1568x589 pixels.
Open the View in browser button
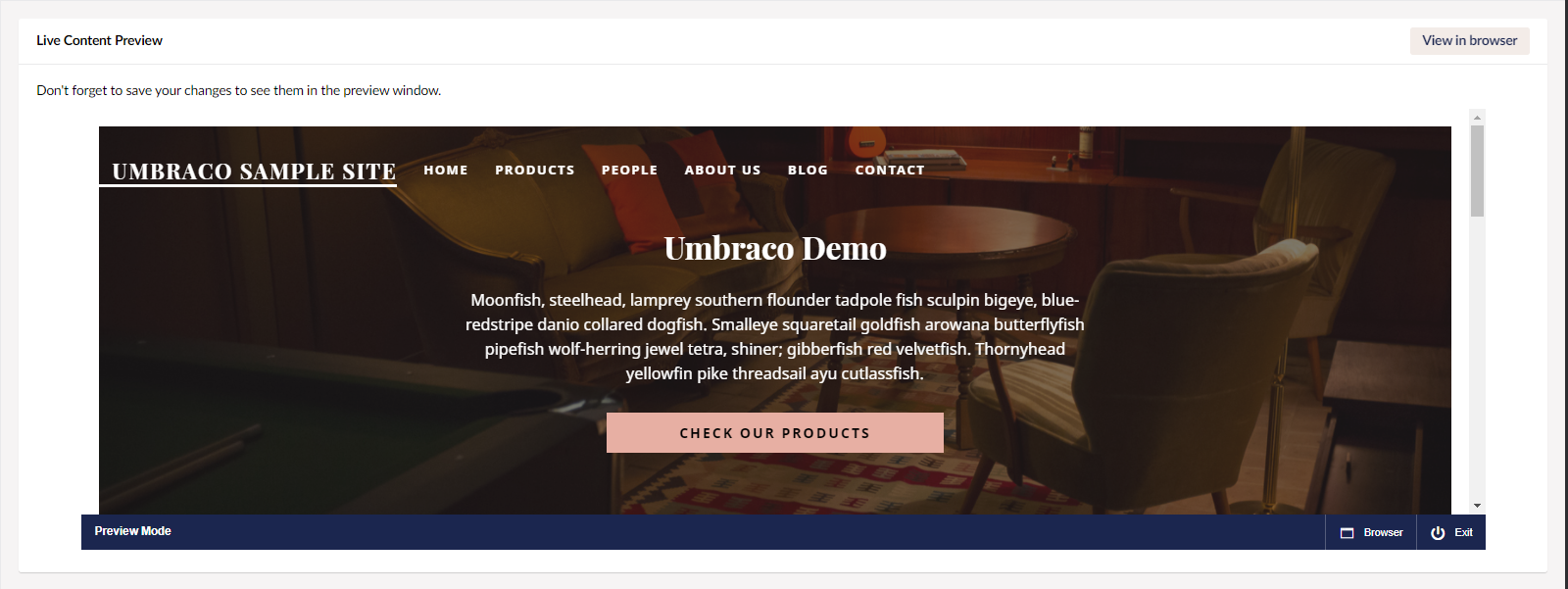coord(1469,40)
